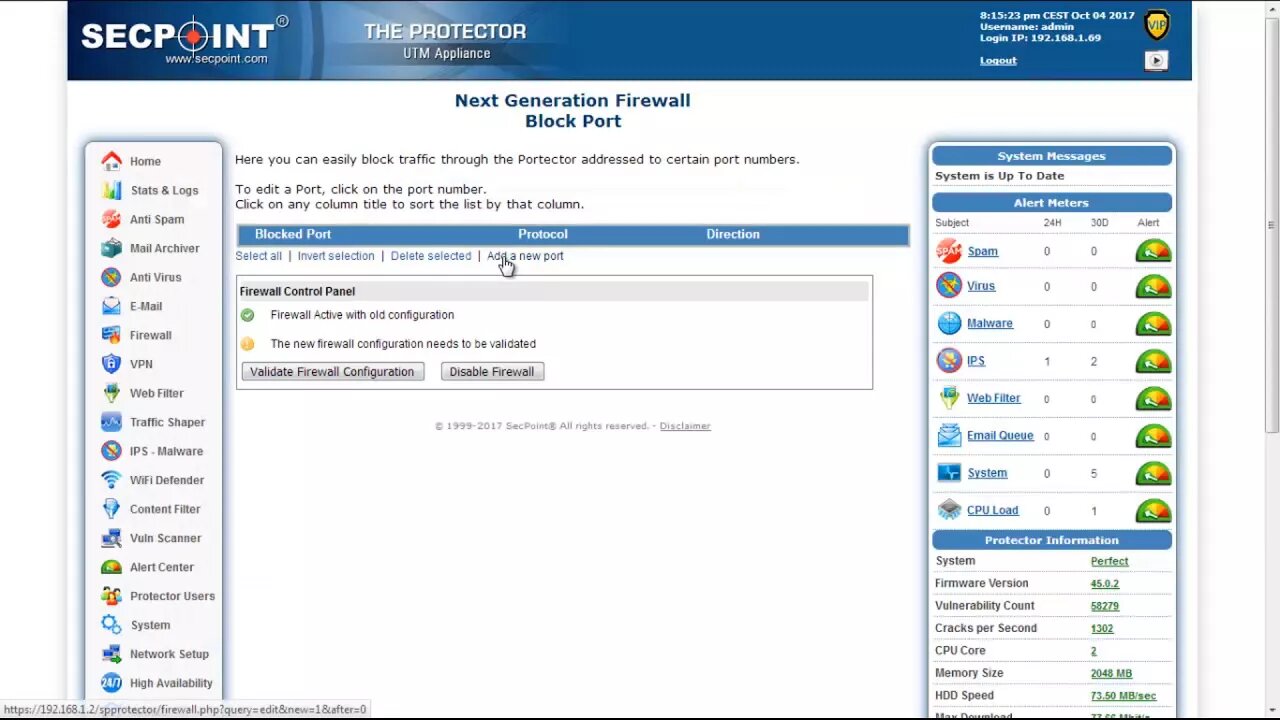Click Invert selection link

click(x=336, y=256)
